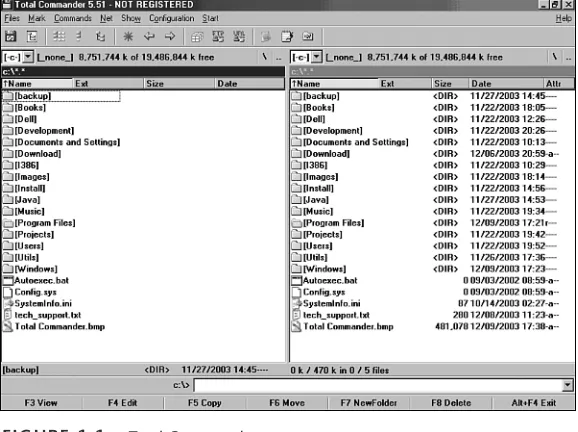The image size is (578, 432).
Task: Open the directory tree dialog icon
Action: coord(32,36)
